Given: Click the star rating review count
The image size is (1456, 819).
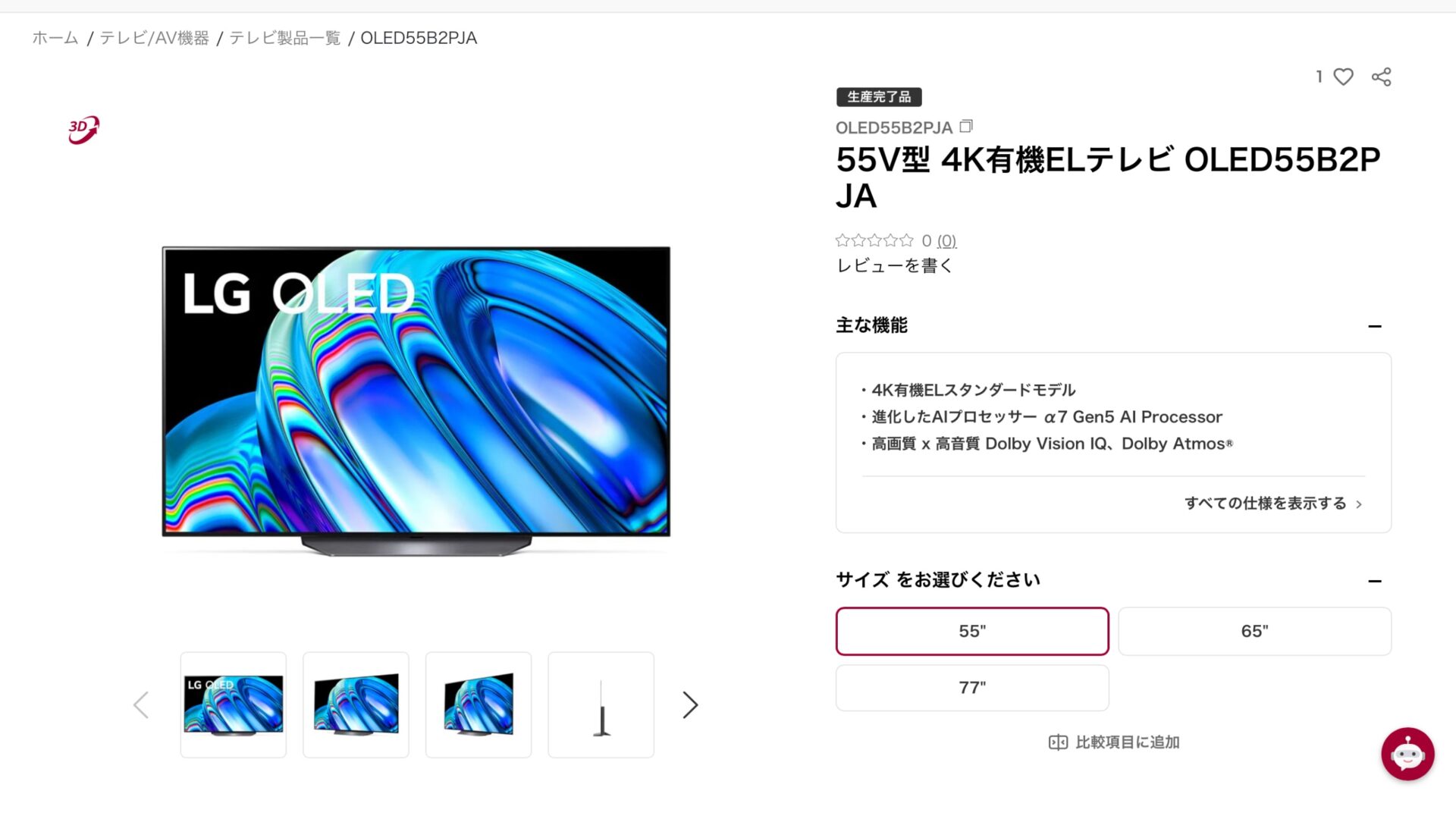Looking at the screenshot, I should click(x=946, y=240).
